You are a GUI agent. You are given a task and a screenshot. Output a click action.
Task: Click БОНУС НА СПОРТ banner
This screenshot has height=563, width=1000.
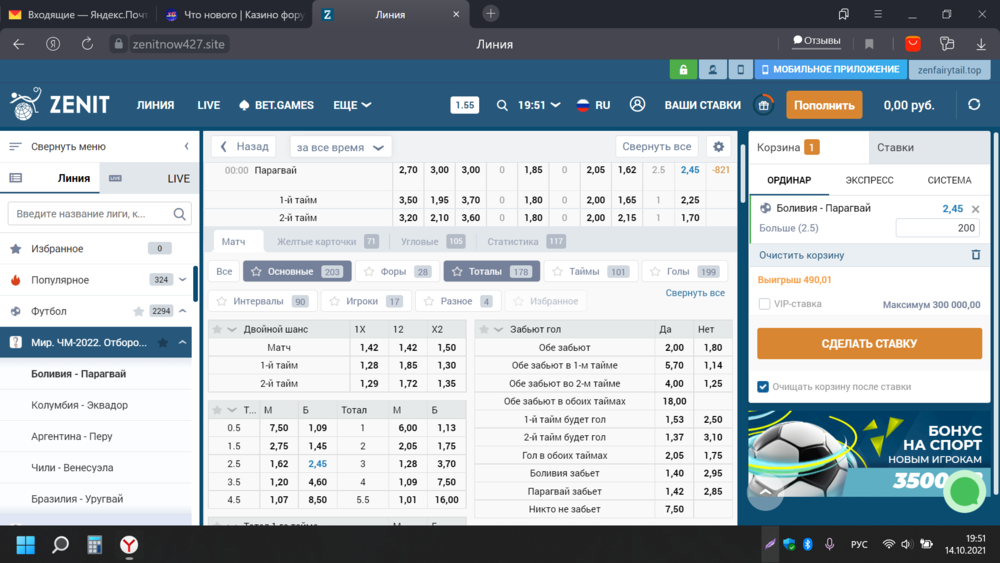(869, 454)
